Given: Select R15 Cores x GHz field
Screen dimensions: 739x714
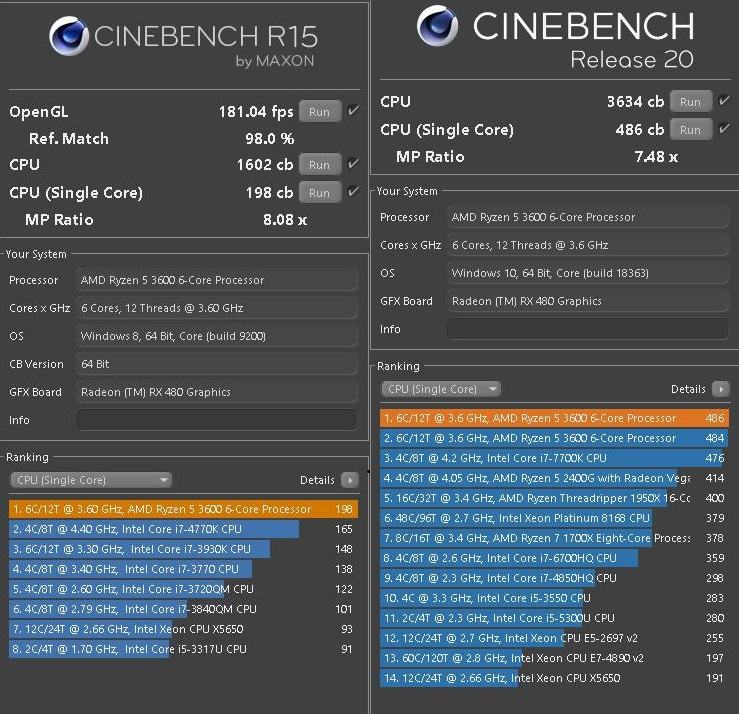Looking at the screenshot, I should 216,308.
